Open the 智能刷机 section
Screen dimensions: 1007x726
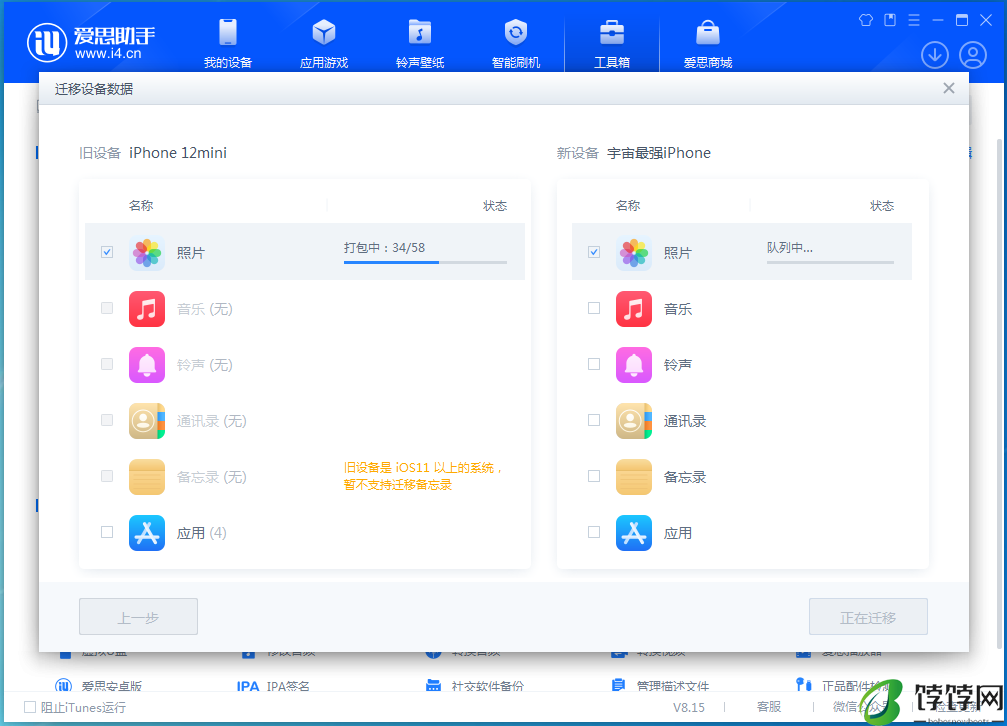tap(516, 43)
